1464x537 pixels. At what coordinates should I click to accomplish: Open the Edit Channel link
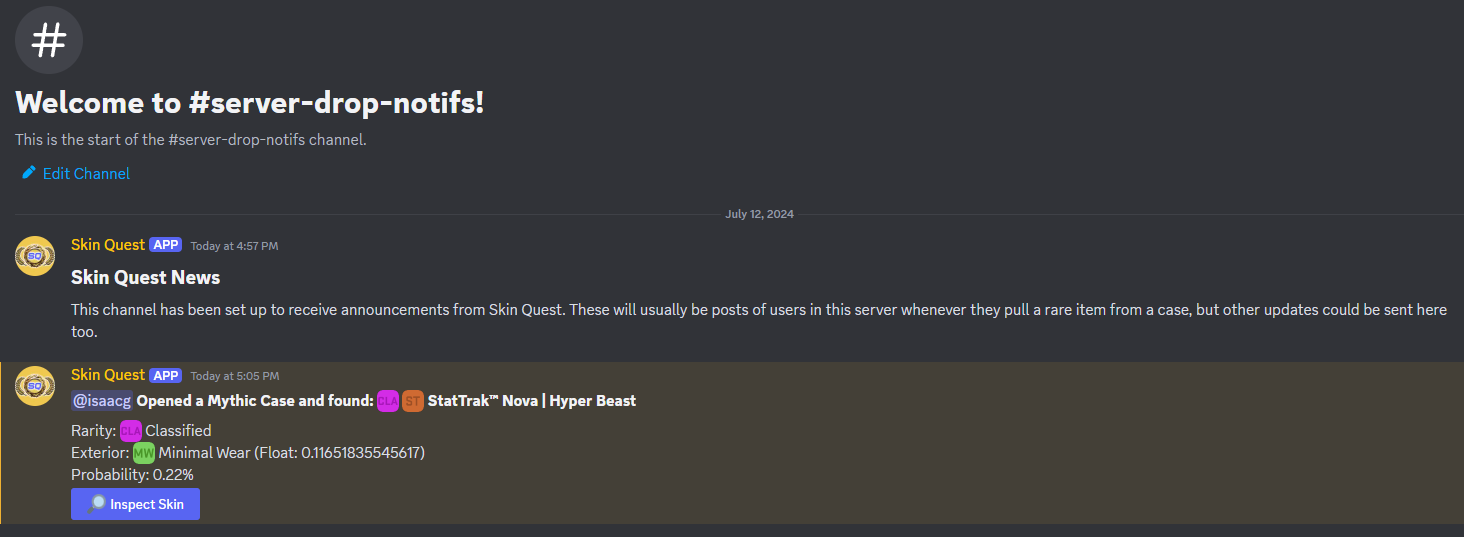(x=86, y=173)
